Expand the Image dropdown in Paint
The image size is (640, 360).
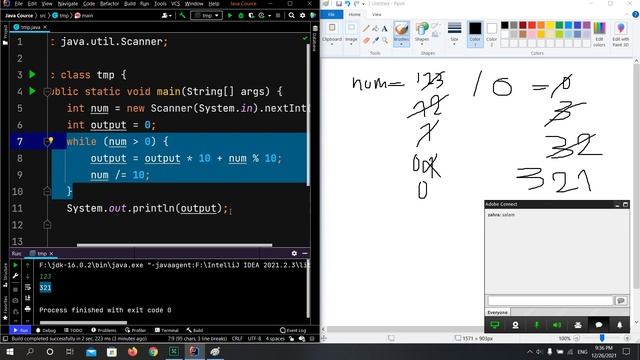click(351, 44)
